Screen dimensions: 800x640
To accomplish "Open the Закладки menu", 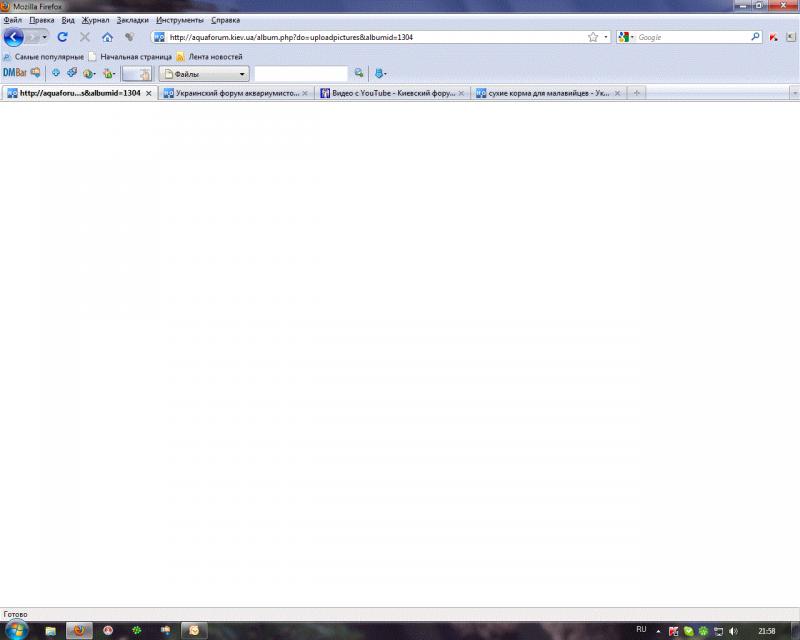I will click(132, 20).
